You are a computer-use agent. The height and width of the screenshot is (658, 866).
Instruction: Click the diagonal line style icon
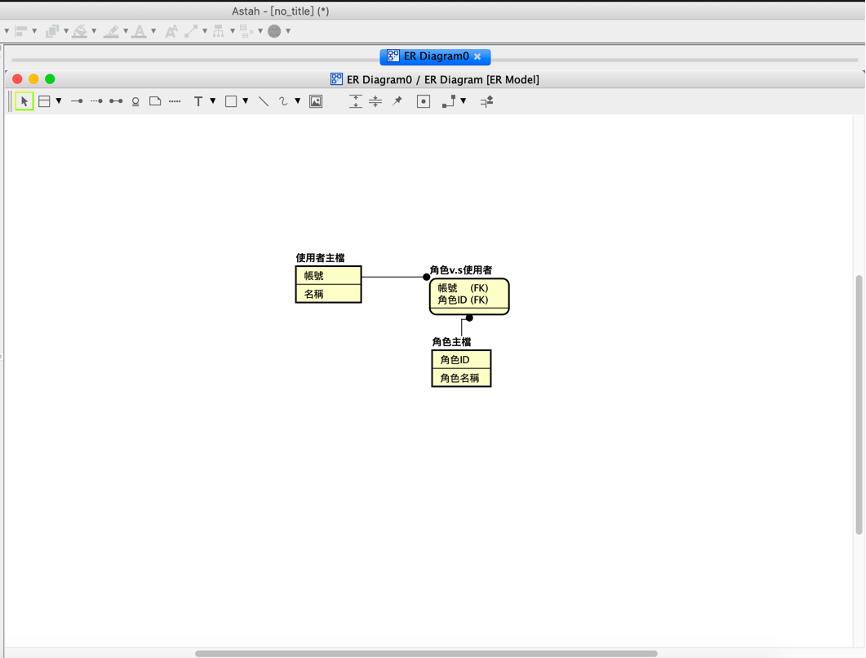[191, 31]
